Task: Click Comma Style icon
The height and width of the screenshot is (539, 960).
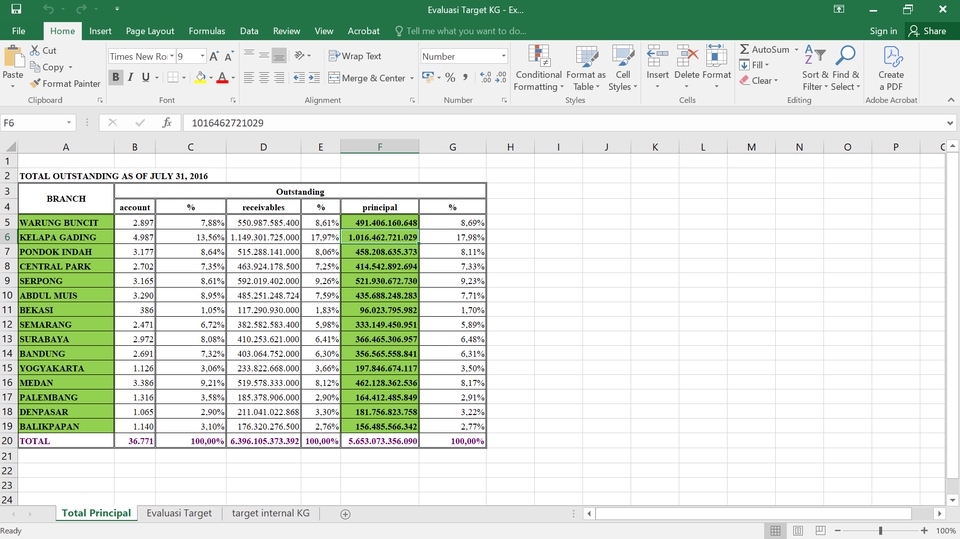Action: (x=465, y=78)
